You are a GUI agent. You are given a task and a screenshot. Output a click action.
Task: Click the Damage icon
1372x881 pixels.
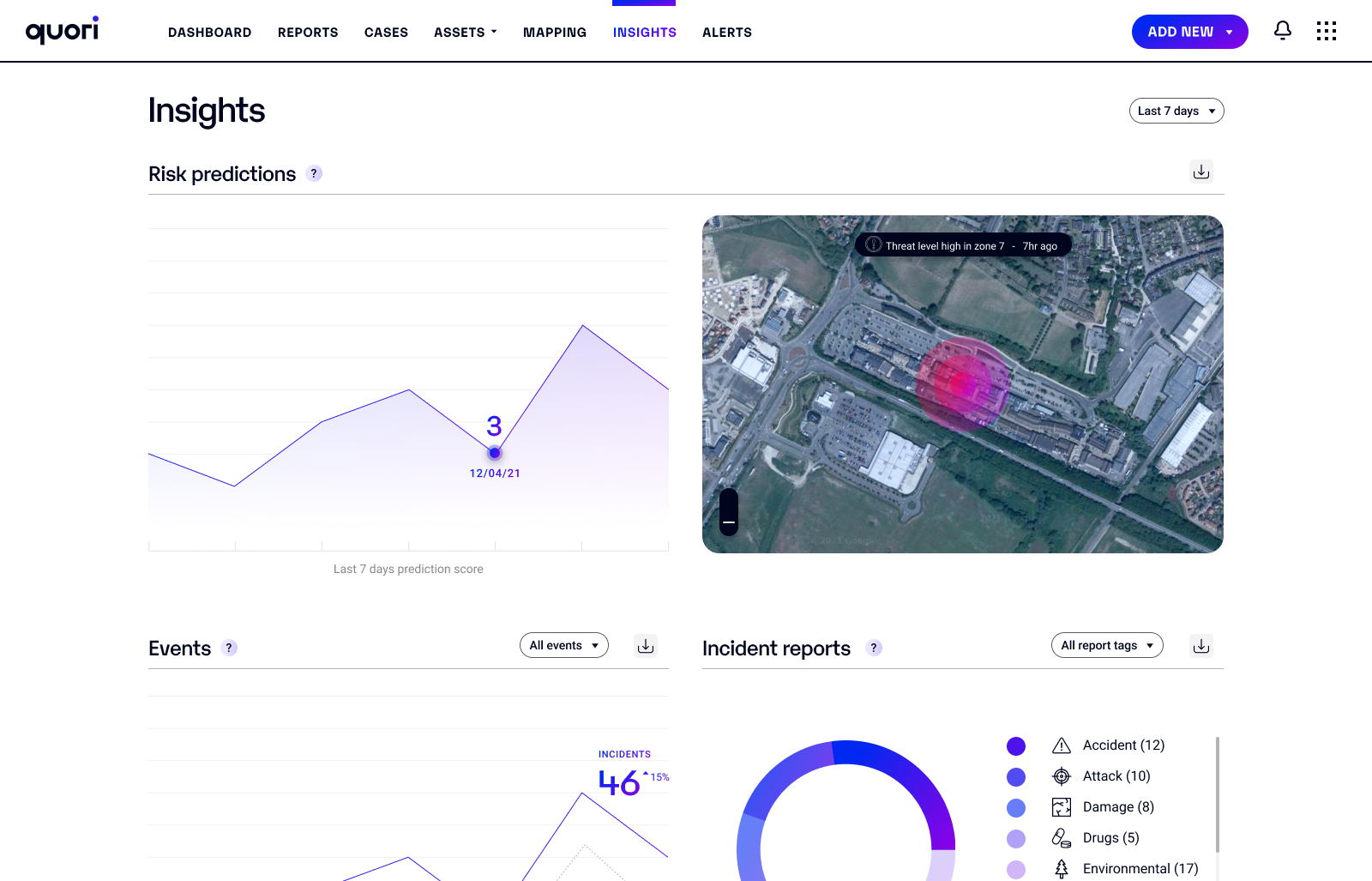coord(1062,807)
